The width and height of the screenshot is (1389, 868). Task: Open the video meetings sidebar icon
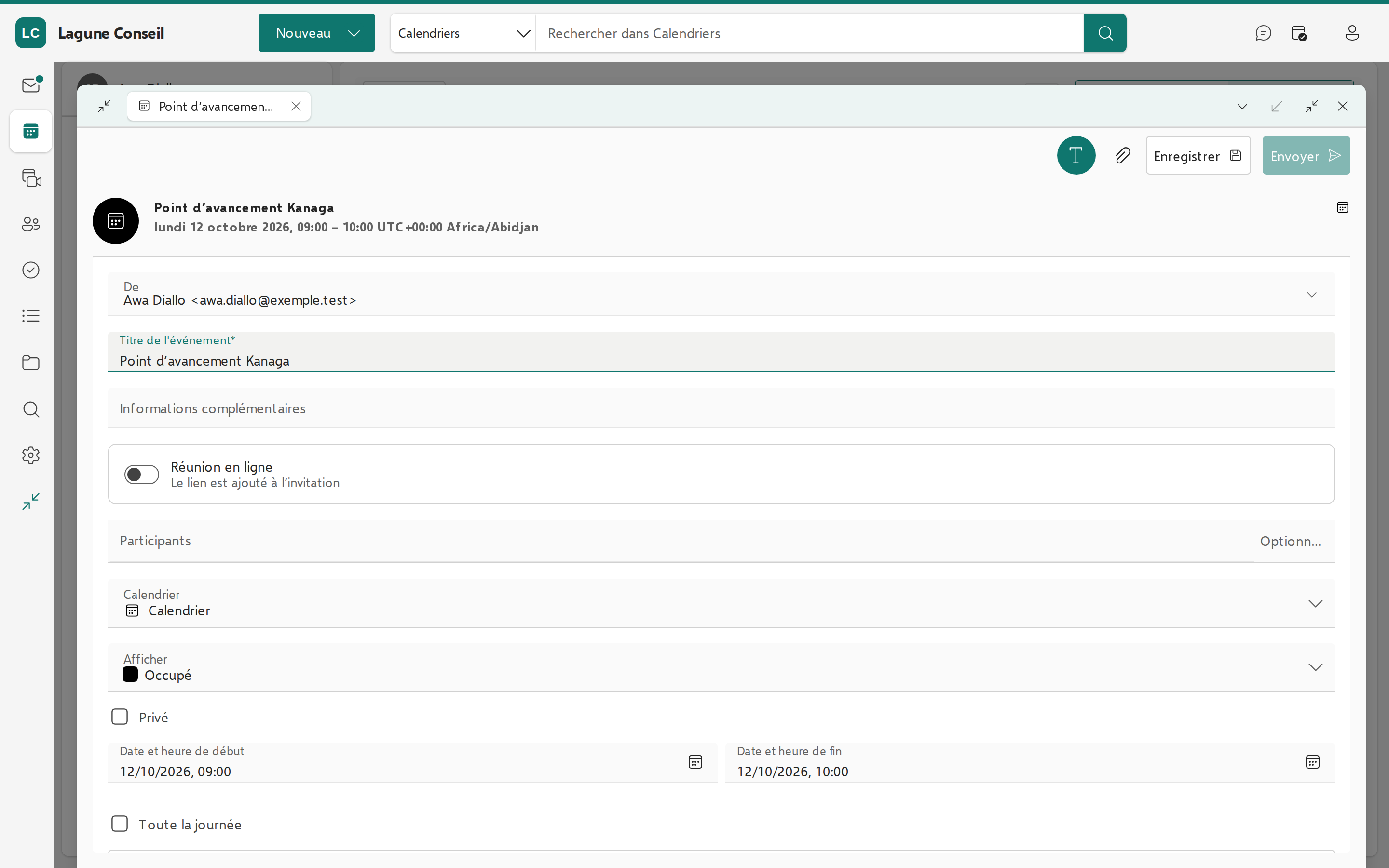pyautogui.click(x=30, y=178)
